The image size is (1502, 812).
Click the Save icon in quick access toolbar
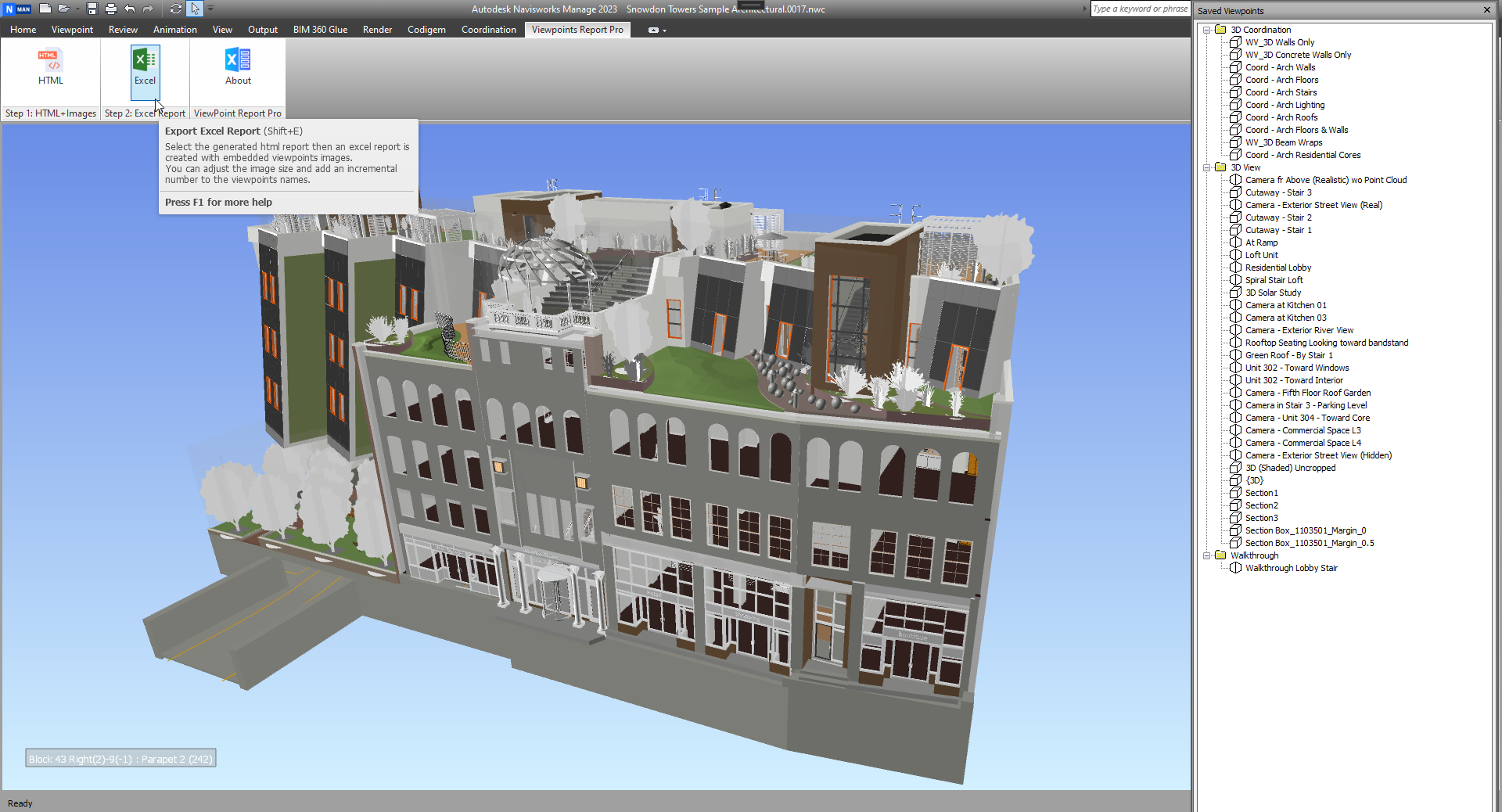click(x=92, y=9)
